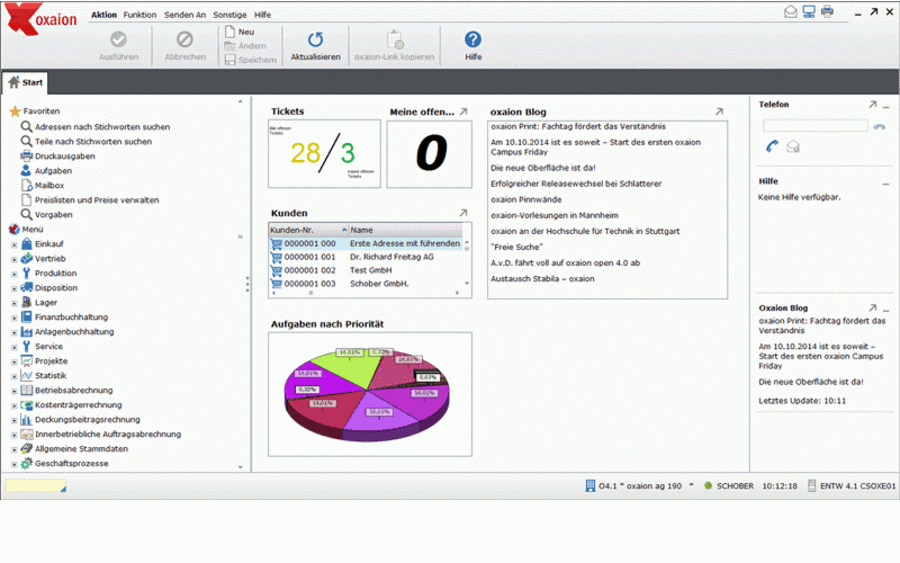Click the Statistik chart icon
Viewport: 900px width, 563px height.
[x=26, y=376]
